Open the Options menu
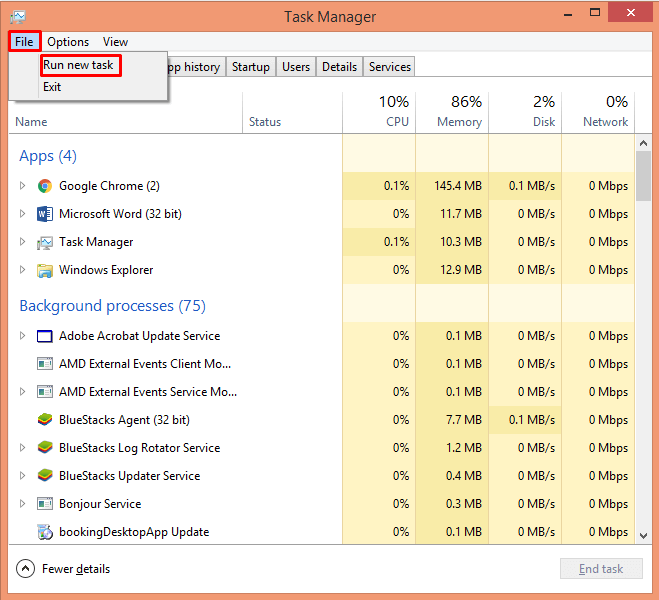The width and height of the screenshot is (659, 600). (68, 42)
